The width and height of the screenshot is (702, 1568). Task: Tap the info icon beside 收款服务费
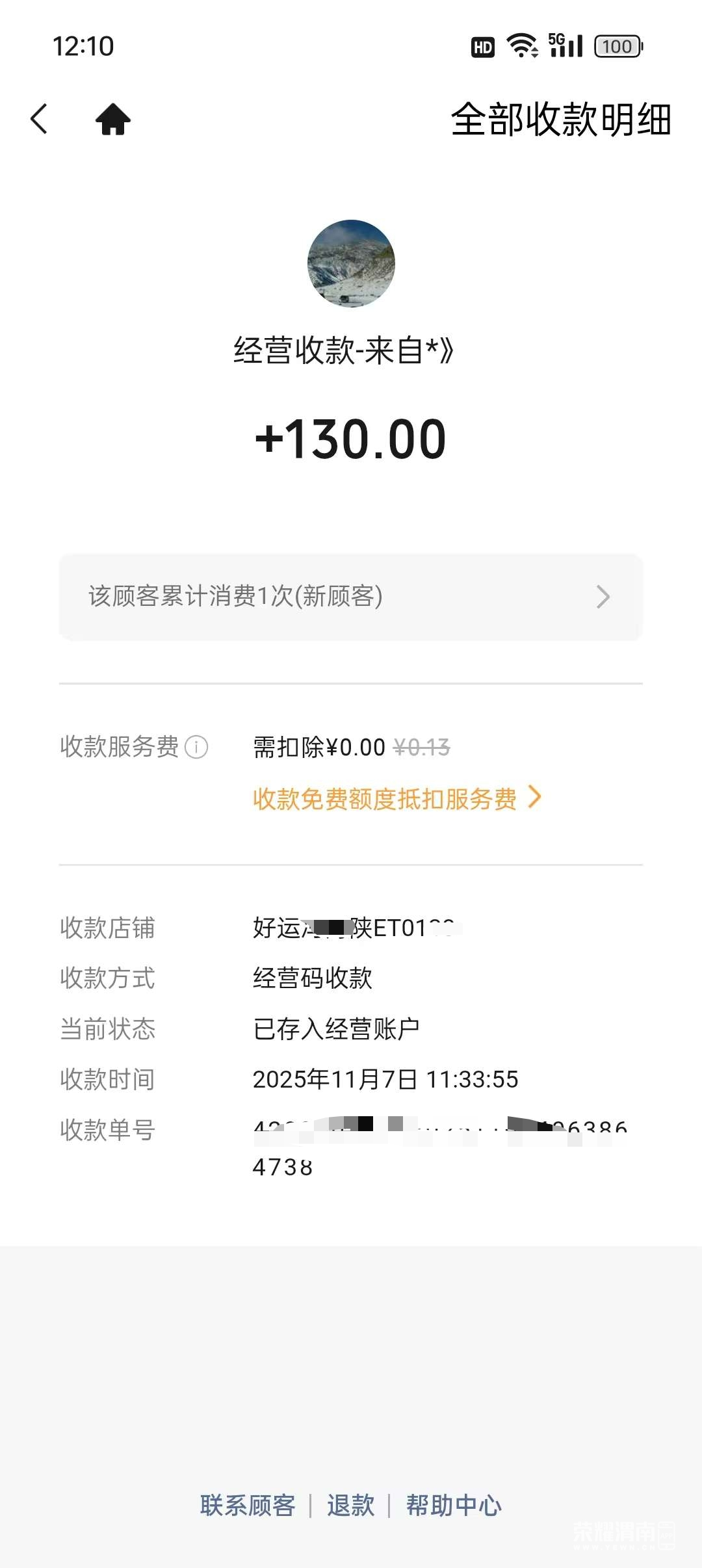pyautogui.click(x=196, y=747)
